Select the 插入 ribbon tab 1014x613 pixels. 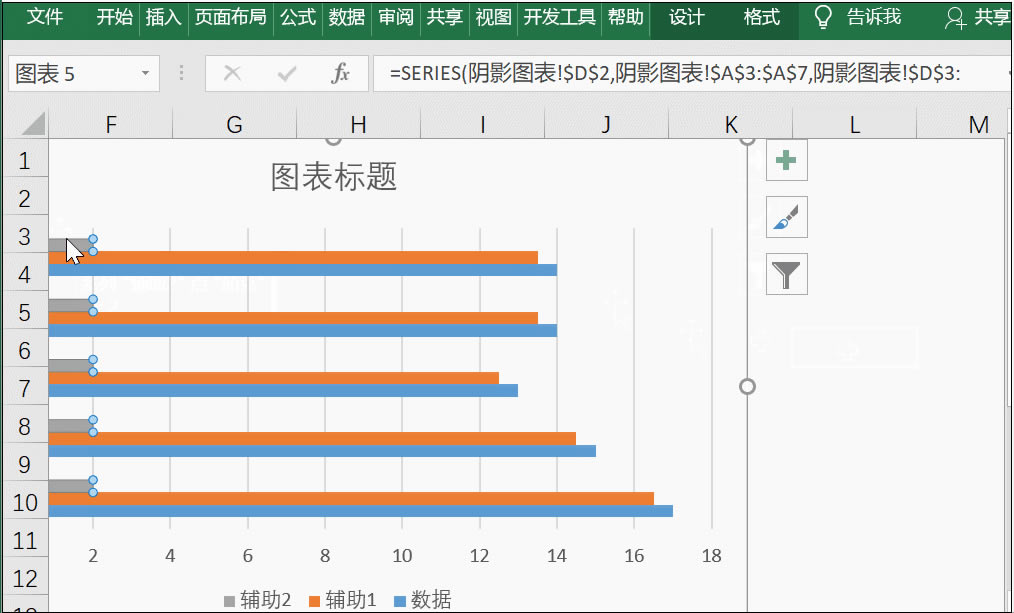click(x=163, y=17)
